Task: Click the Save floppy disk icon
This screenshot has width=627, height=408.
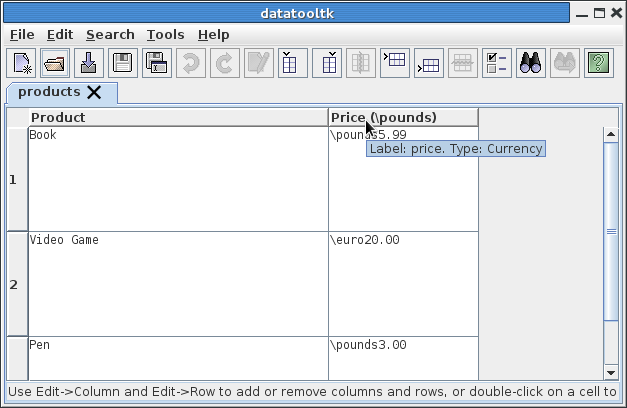Action: (122, 63)
